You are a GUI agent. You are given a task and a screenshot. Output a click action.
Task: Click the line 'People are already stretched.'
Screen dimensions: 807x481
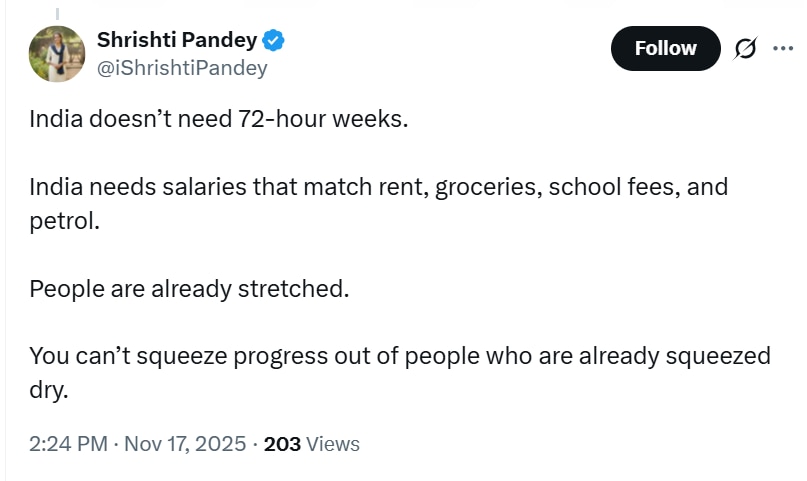point(189,289)
